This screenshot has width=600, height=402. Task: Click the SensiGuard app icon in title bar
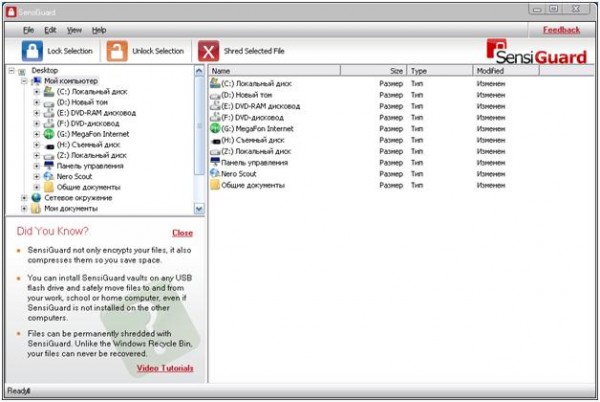11,12
